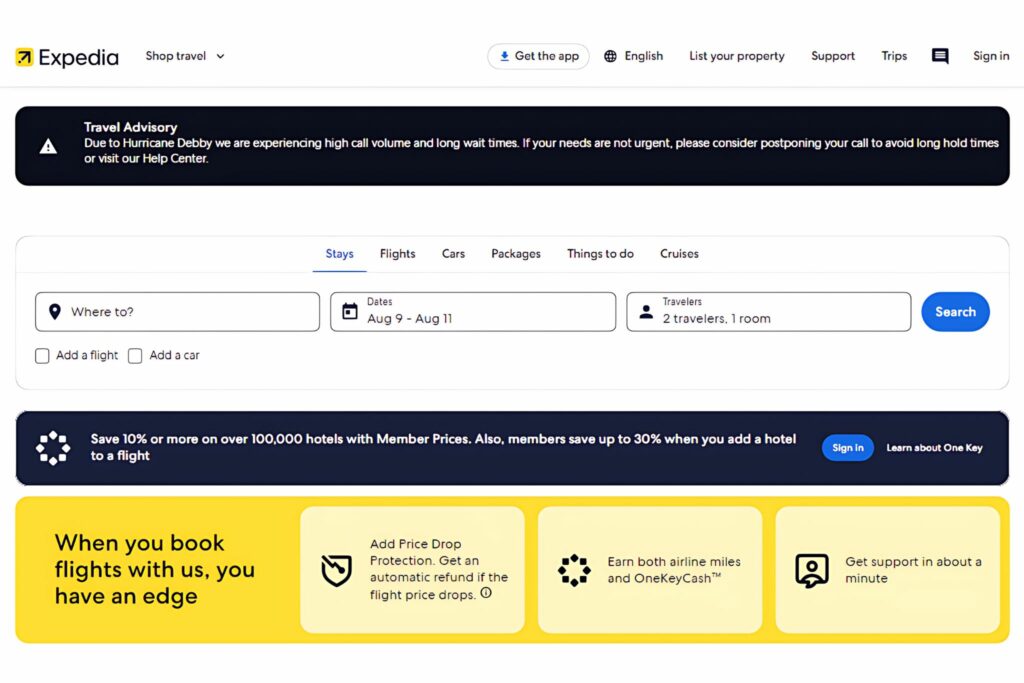Click the Search button

[x=955, y=311]
